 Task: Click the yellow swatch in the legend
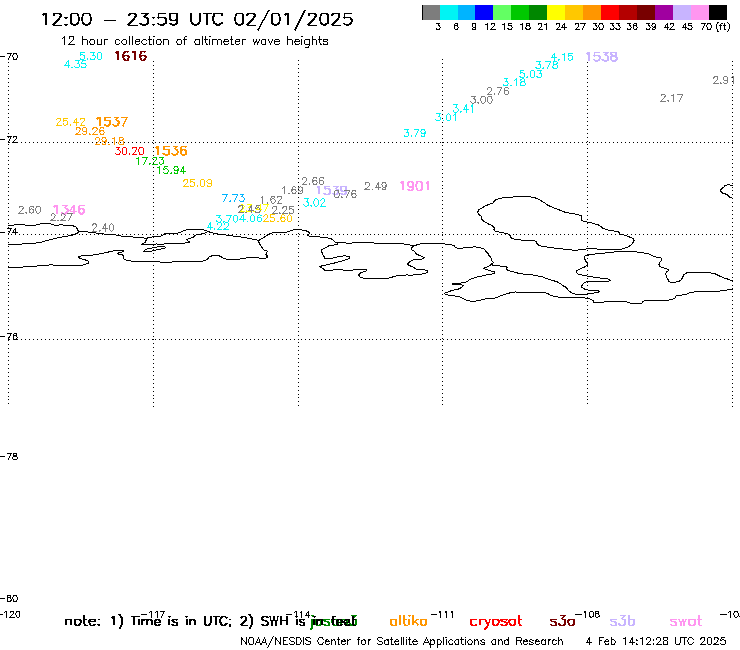coord(556,12)
